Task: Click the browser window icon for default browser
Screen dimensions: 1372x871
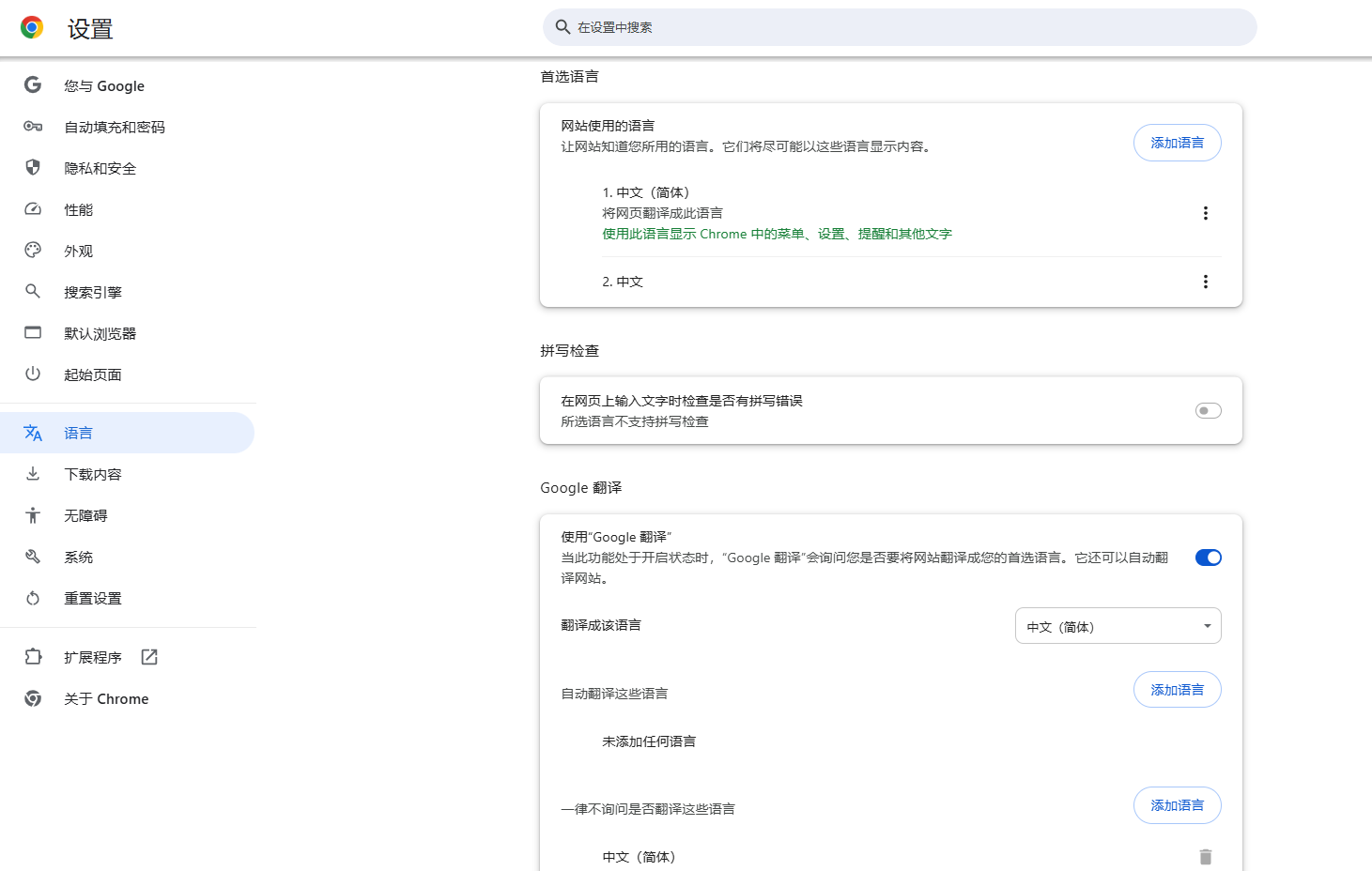Action: pos(33,333)
